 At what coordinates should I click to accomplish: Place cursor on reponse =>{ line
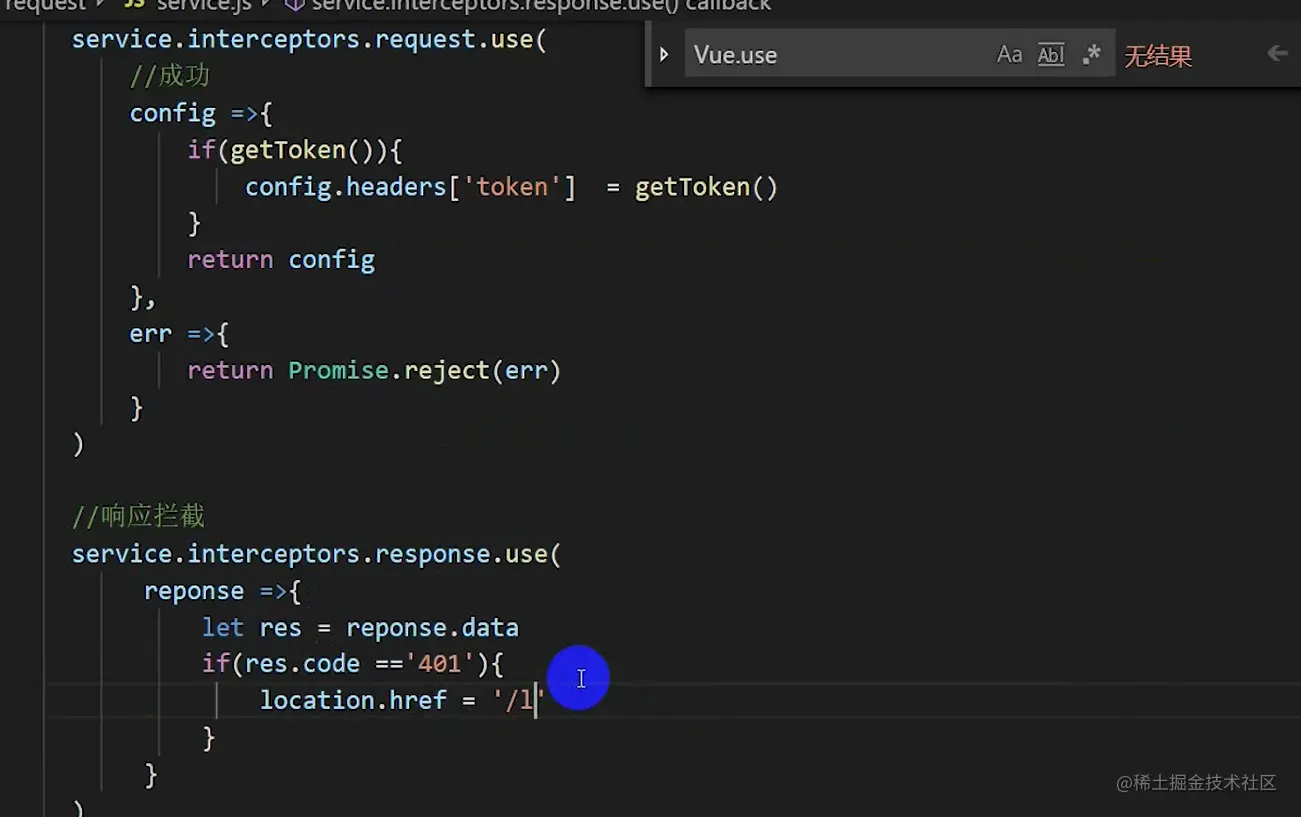pyautogui.click(x=222, y=591)
